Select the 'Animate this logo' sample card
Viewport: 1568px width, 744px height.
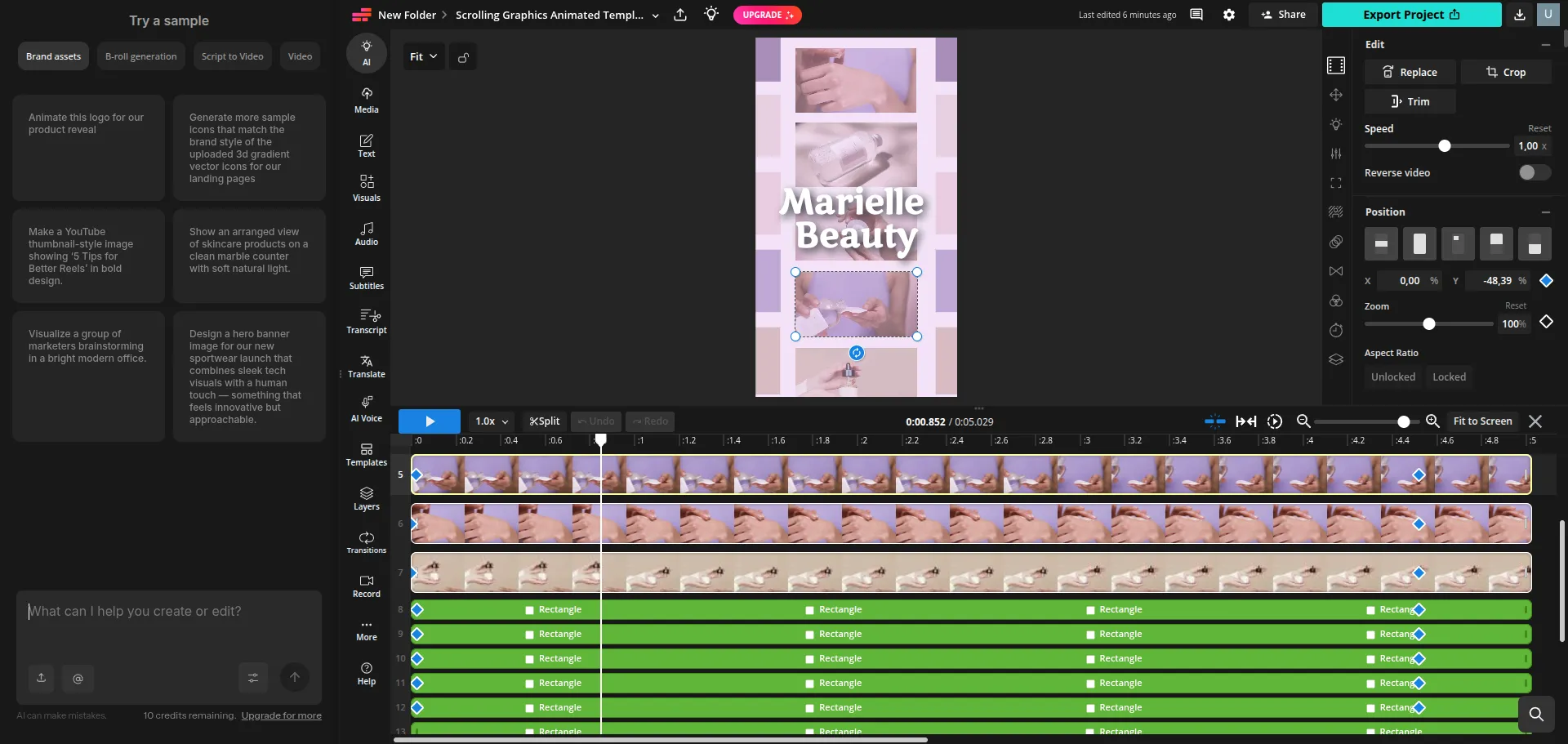point(88,148)
